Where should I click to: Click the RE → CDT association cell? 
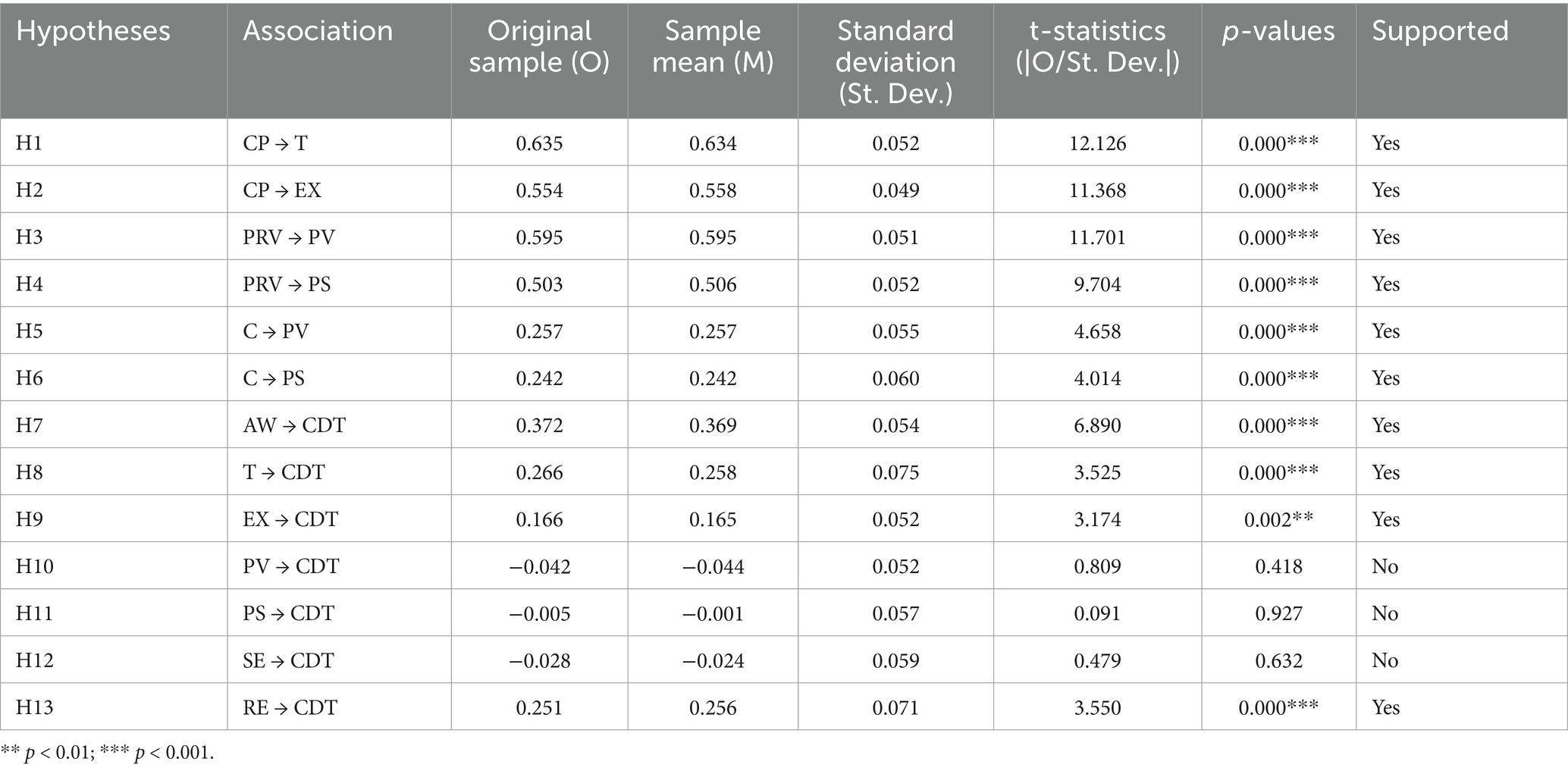[290, 707]
